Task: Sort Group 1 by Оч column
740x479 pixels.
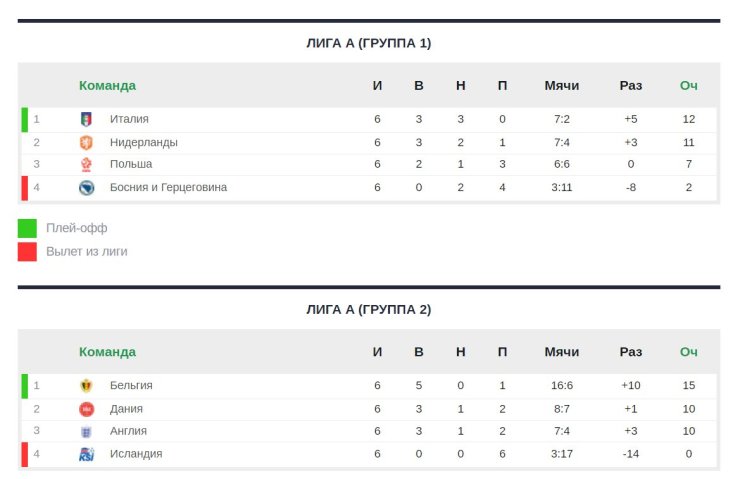Action: click(688, 85)
